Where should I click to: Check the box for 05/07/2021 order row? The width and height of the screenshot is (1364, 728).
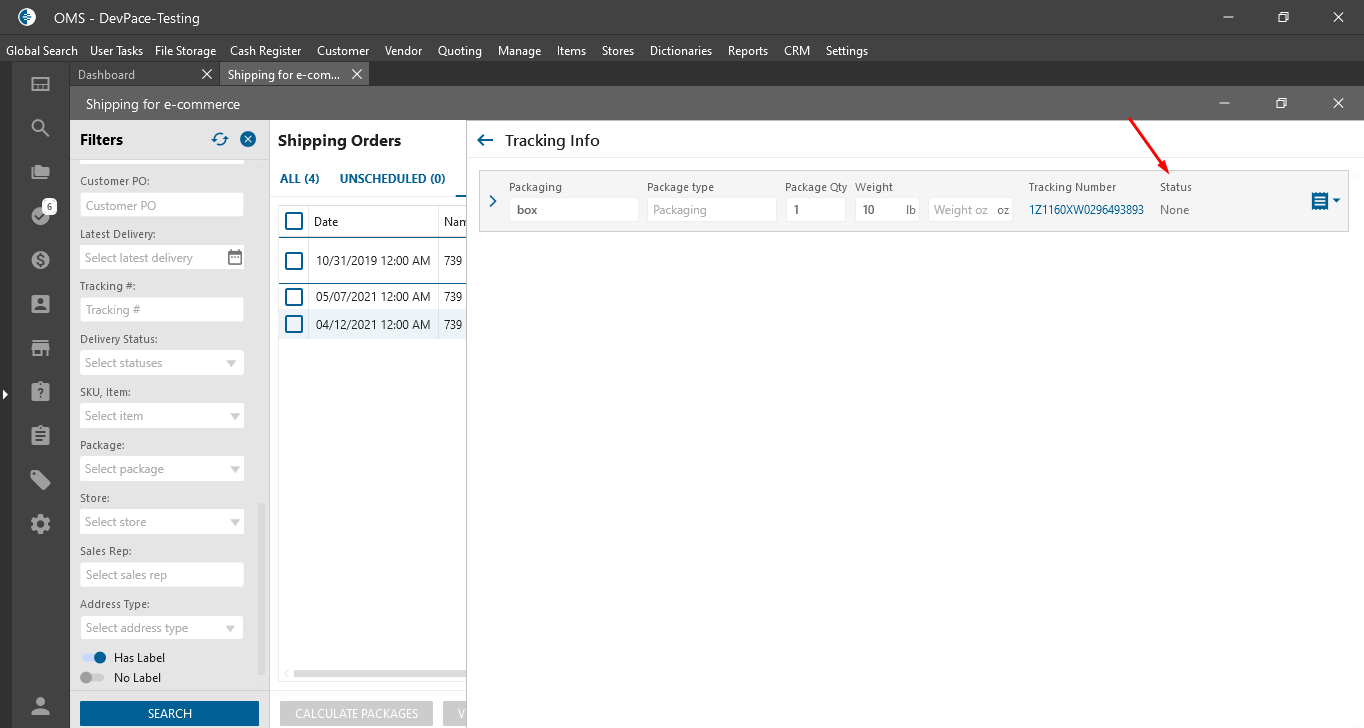294,297
